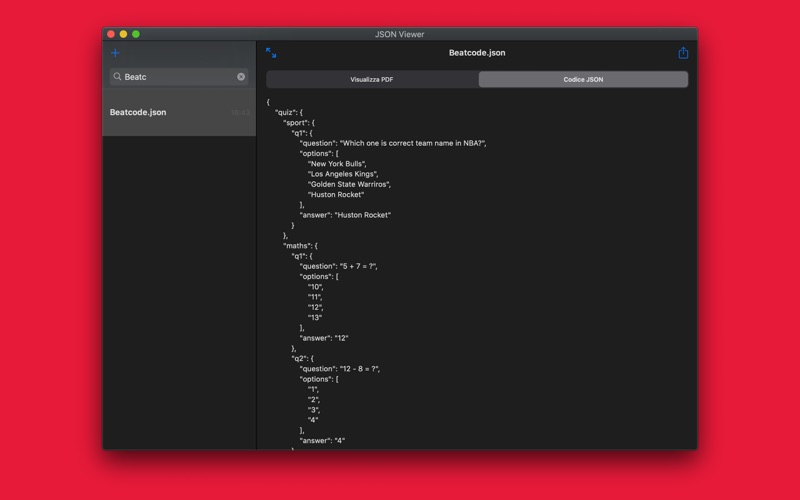This screenshot has width=800, height=500.
Task: Maximize the JSON Viewer window
Action: tap(136, 34)
